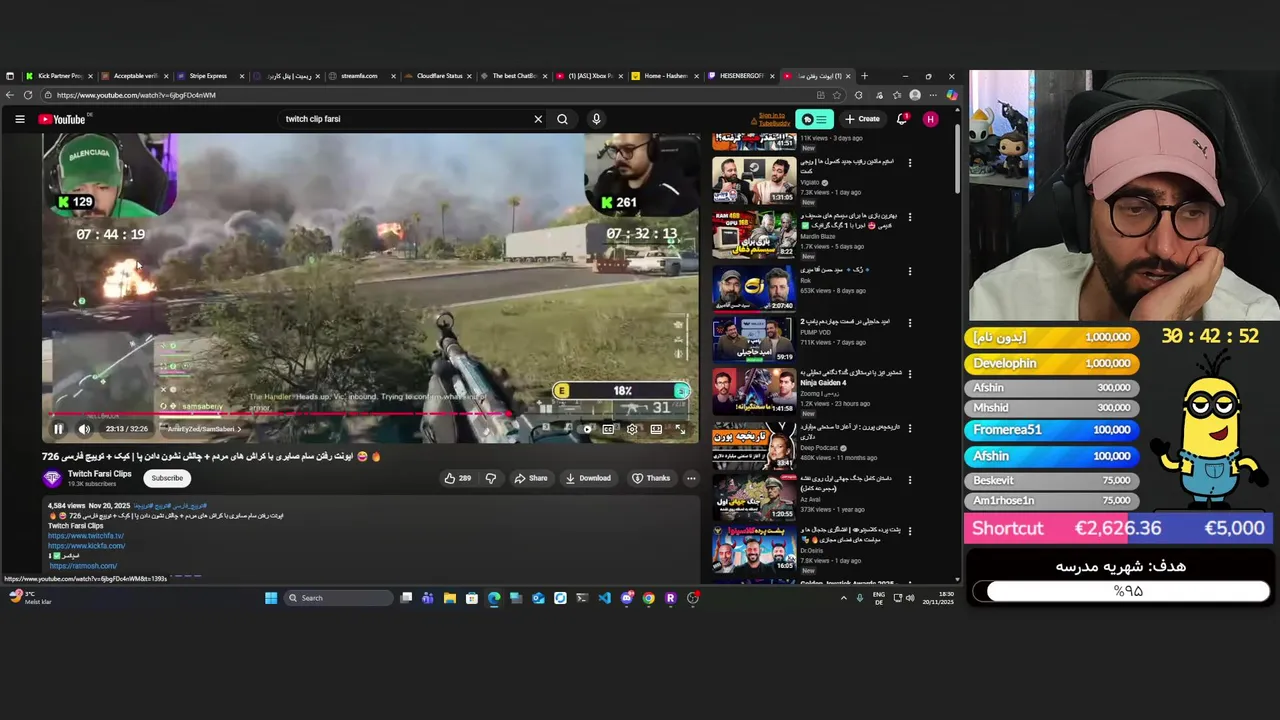This screenshot has width=1280, height=720.
Task: Go to the YouTube home logo
Action: 64,119
